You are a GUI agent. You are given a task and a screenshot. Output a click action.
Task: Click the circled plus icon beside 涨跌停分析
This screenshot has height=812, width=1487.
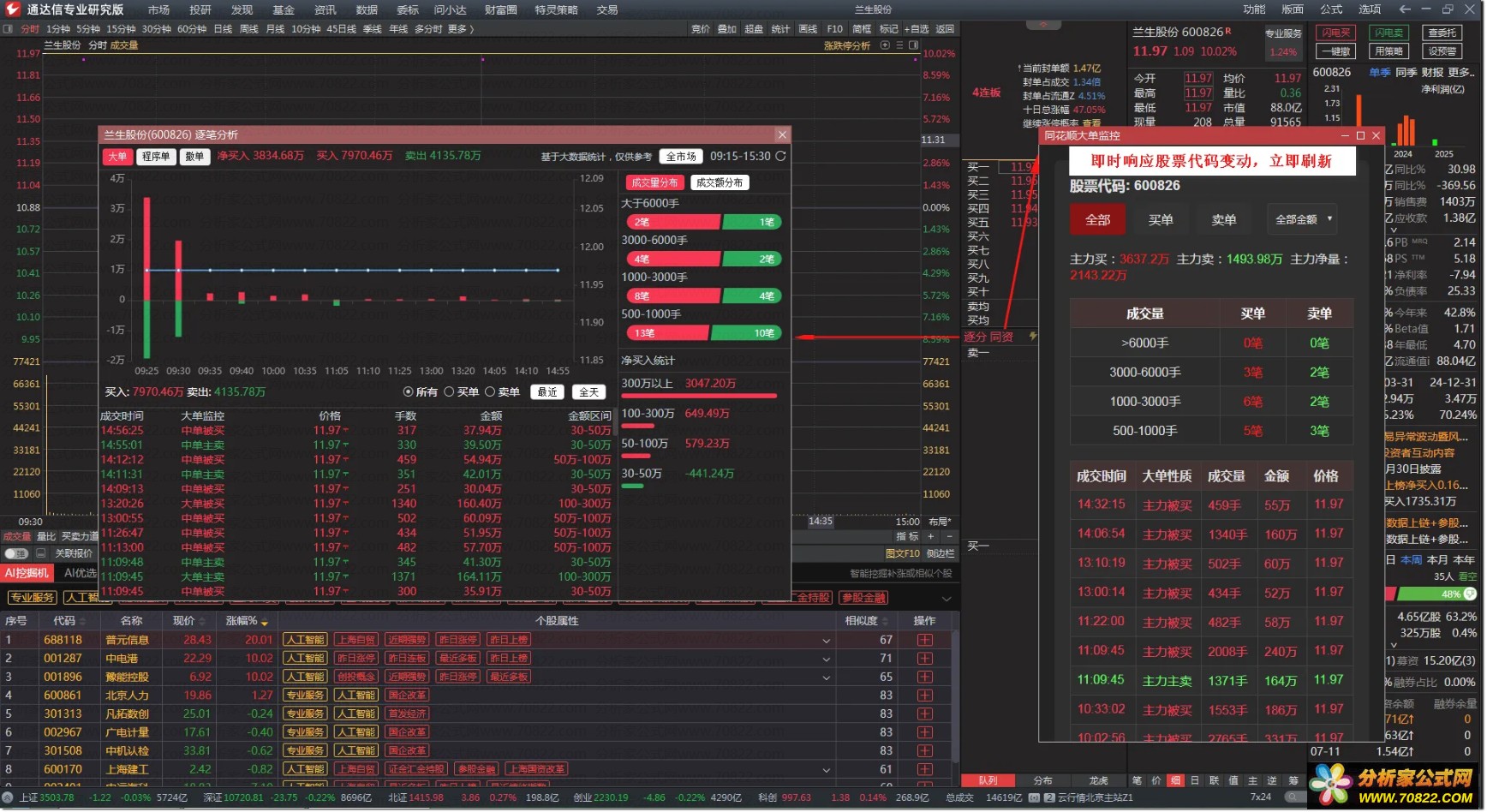886,45
